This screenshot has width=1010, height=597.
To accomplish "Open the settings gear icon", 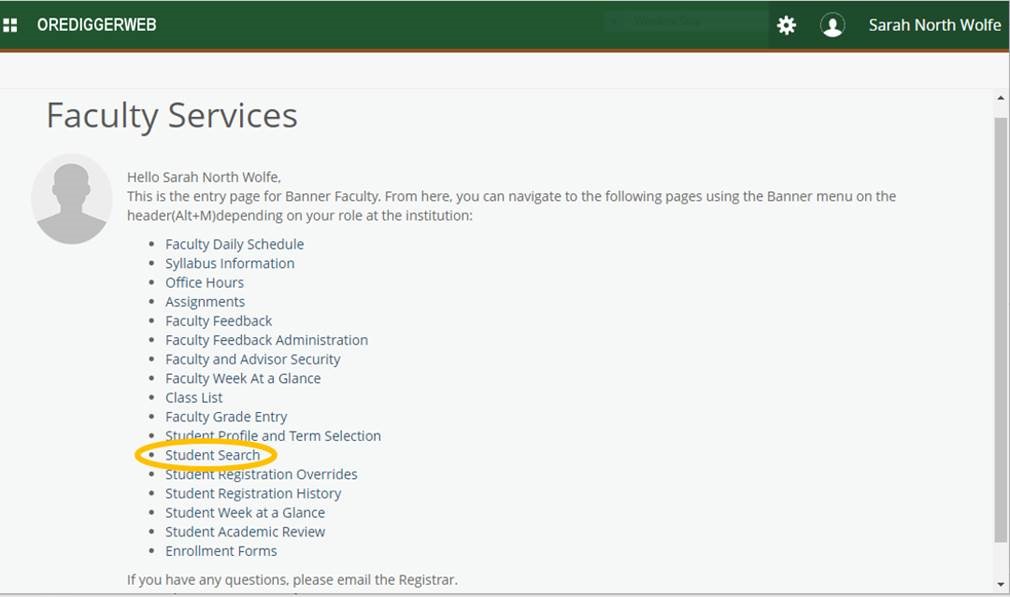I will pos(787,26).
